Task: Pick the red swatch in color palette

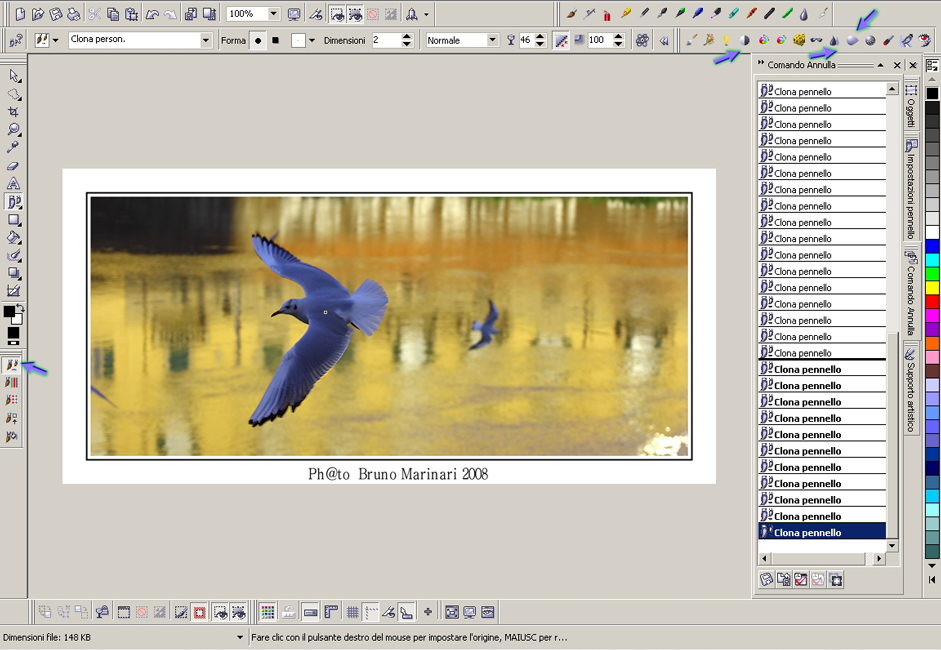Action: [x=932, y=301]
